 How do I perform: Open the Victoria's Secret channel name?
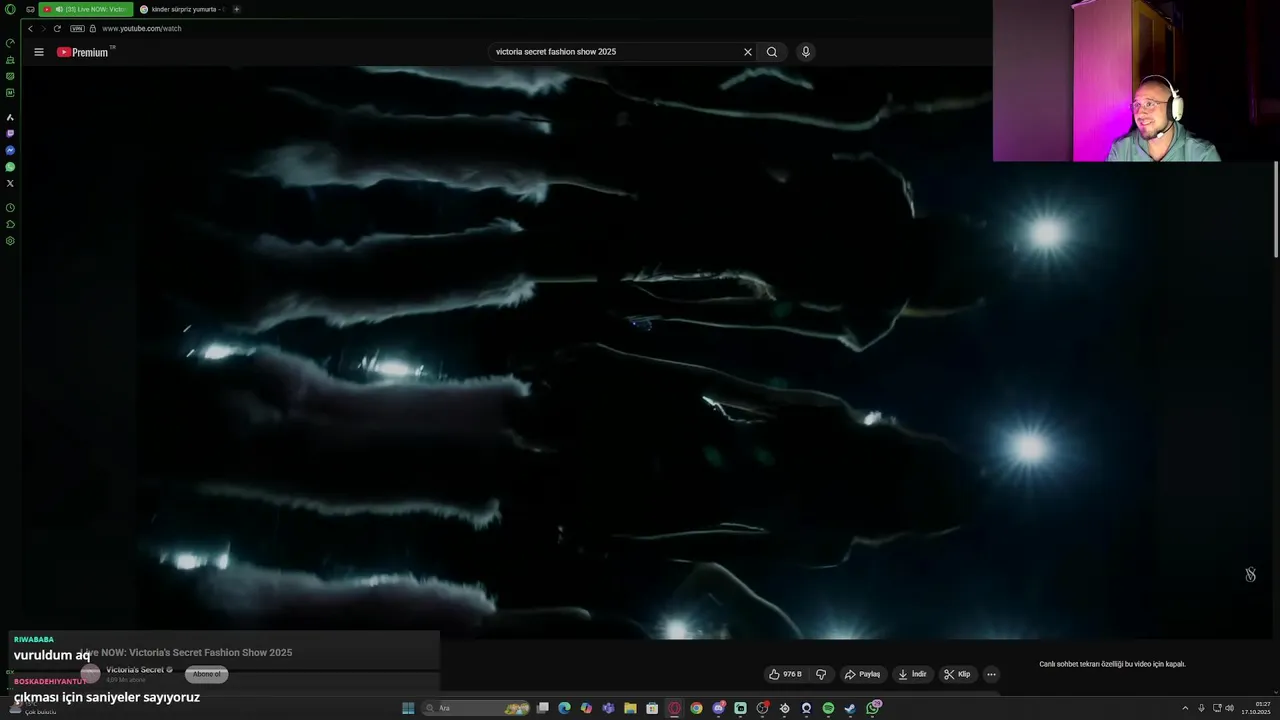(x=135, y=670)
